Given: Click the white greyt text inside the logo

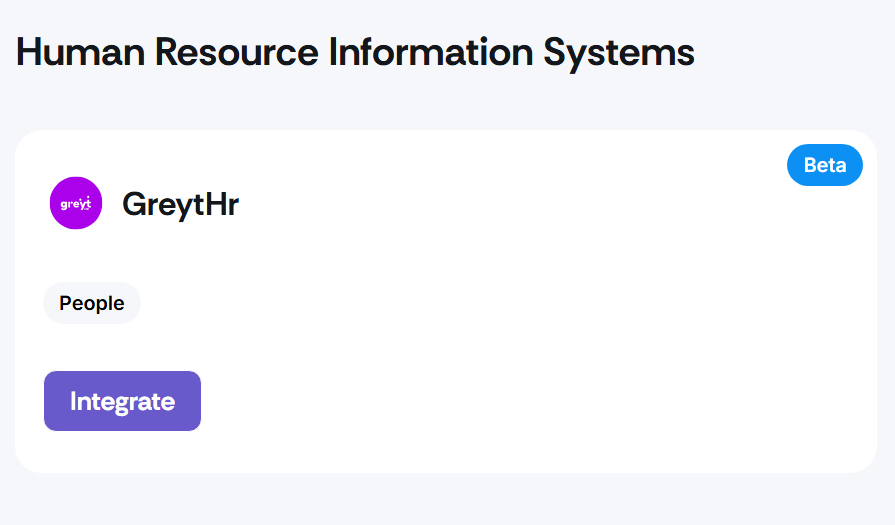Looking at the screenshot, I should [76, 204].
